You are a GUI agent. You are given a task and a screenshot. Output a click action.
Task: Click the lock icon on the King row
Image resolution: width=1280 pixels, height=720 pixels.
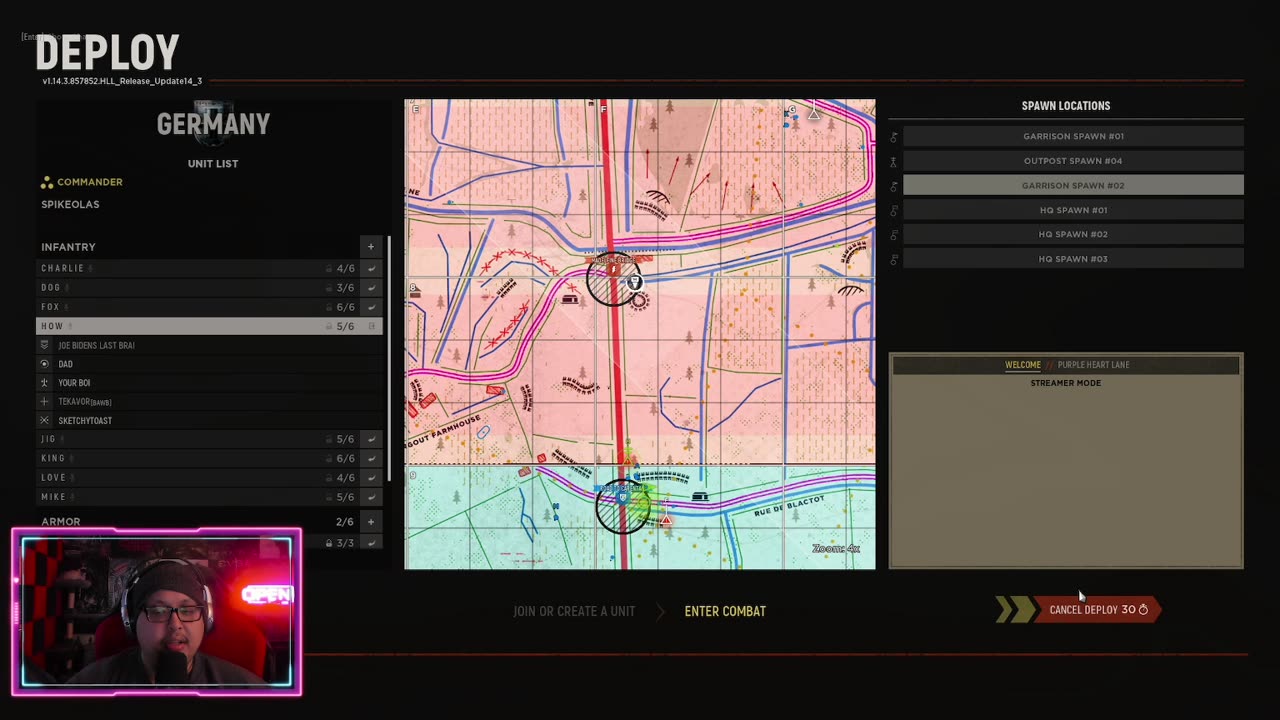(328, 458)
